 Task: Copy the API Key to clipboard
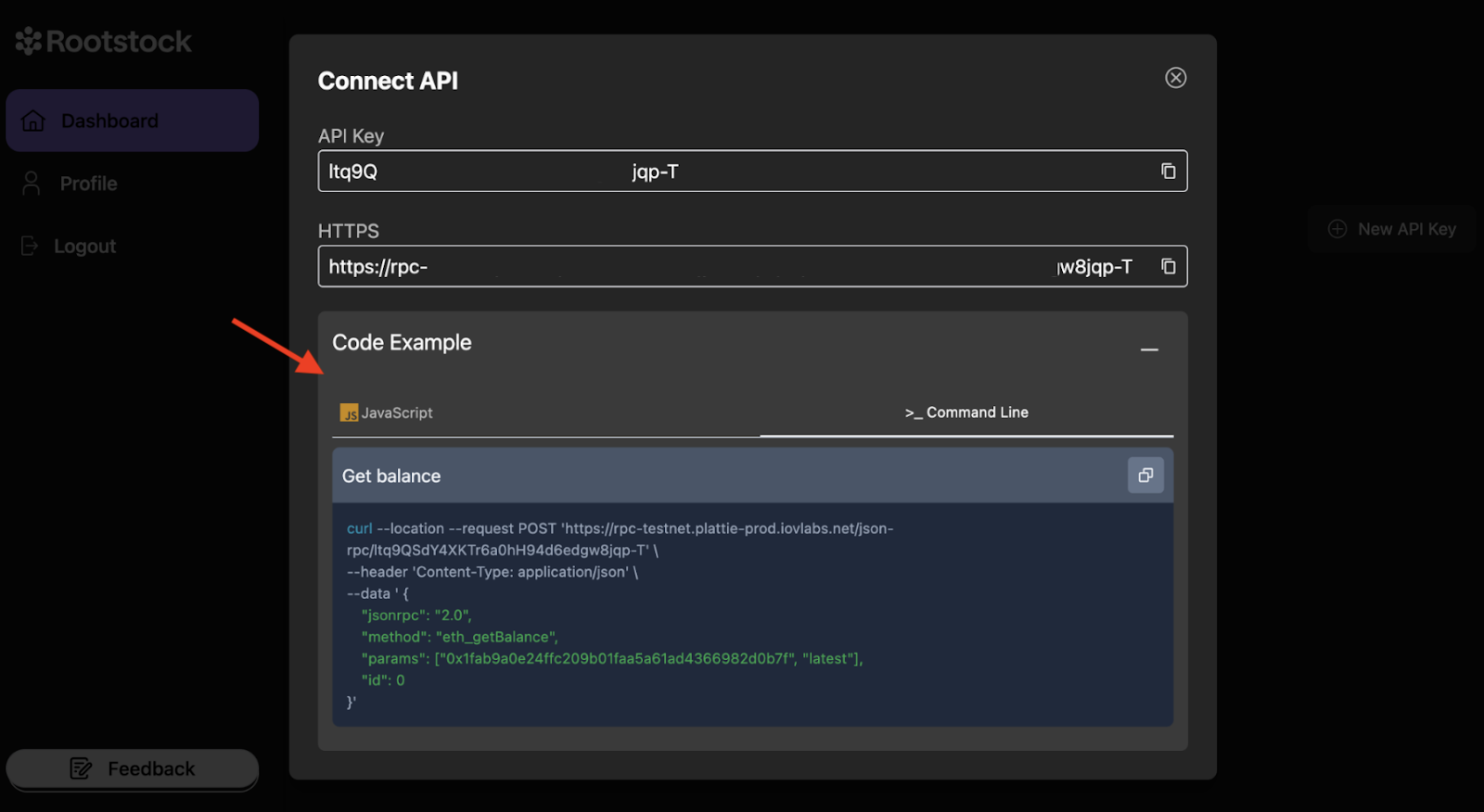[1168, 171]
